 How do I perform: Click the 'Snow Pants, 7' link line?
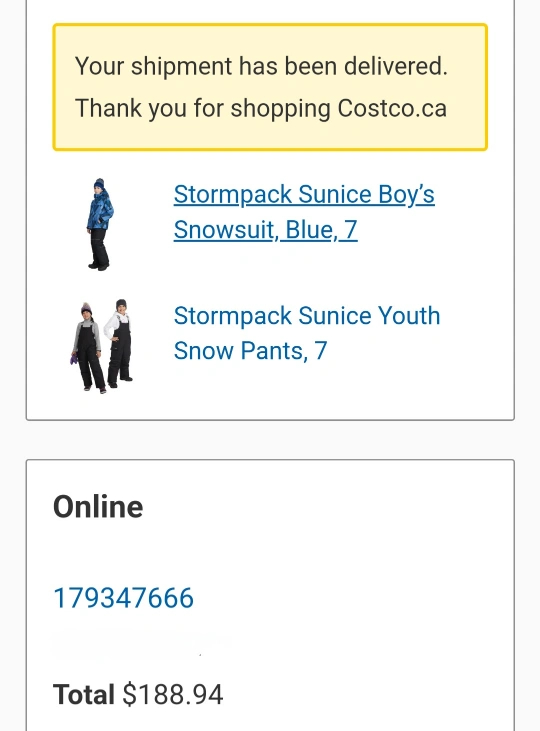[250, 351]
